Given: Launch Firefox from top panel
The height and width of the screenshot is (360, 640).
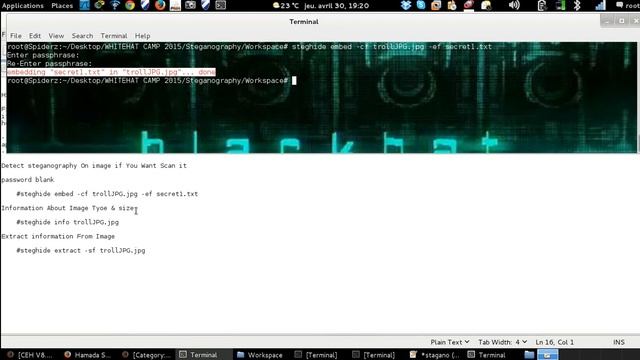Looking at the screenshot, I should point(160,5).
